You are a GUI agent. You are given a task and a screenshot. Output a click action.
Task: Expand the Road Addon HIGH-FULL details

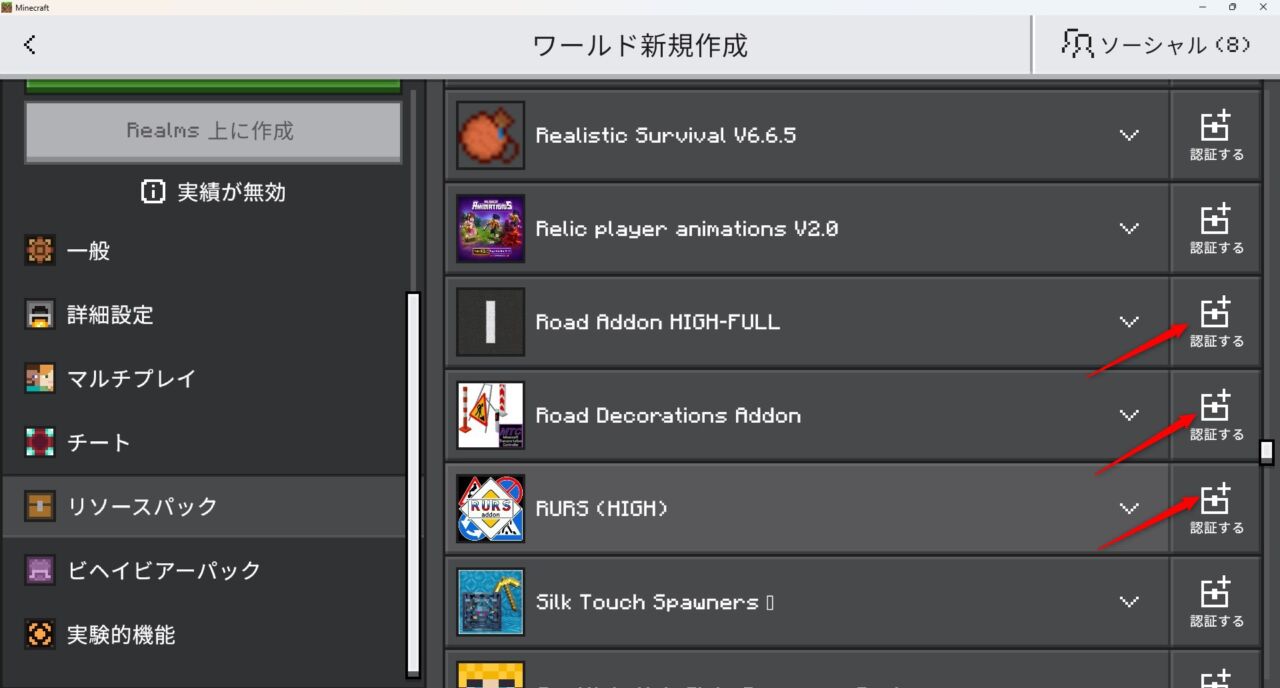(x=1129, y=322)
